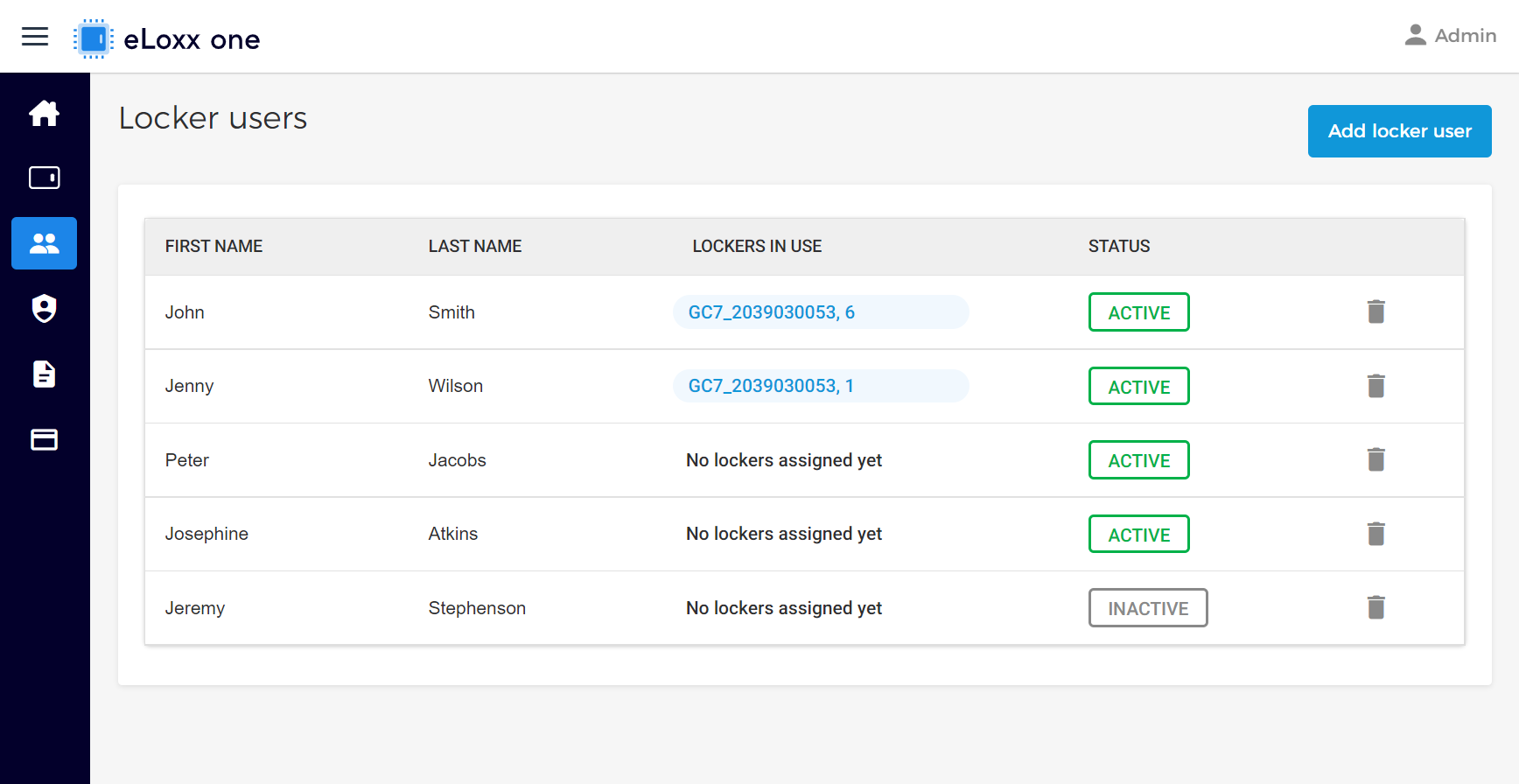Image resolution: width=1519 pixels, height=784 pixels.
Task: Click the last name Wilson
Action: [456, 386]
